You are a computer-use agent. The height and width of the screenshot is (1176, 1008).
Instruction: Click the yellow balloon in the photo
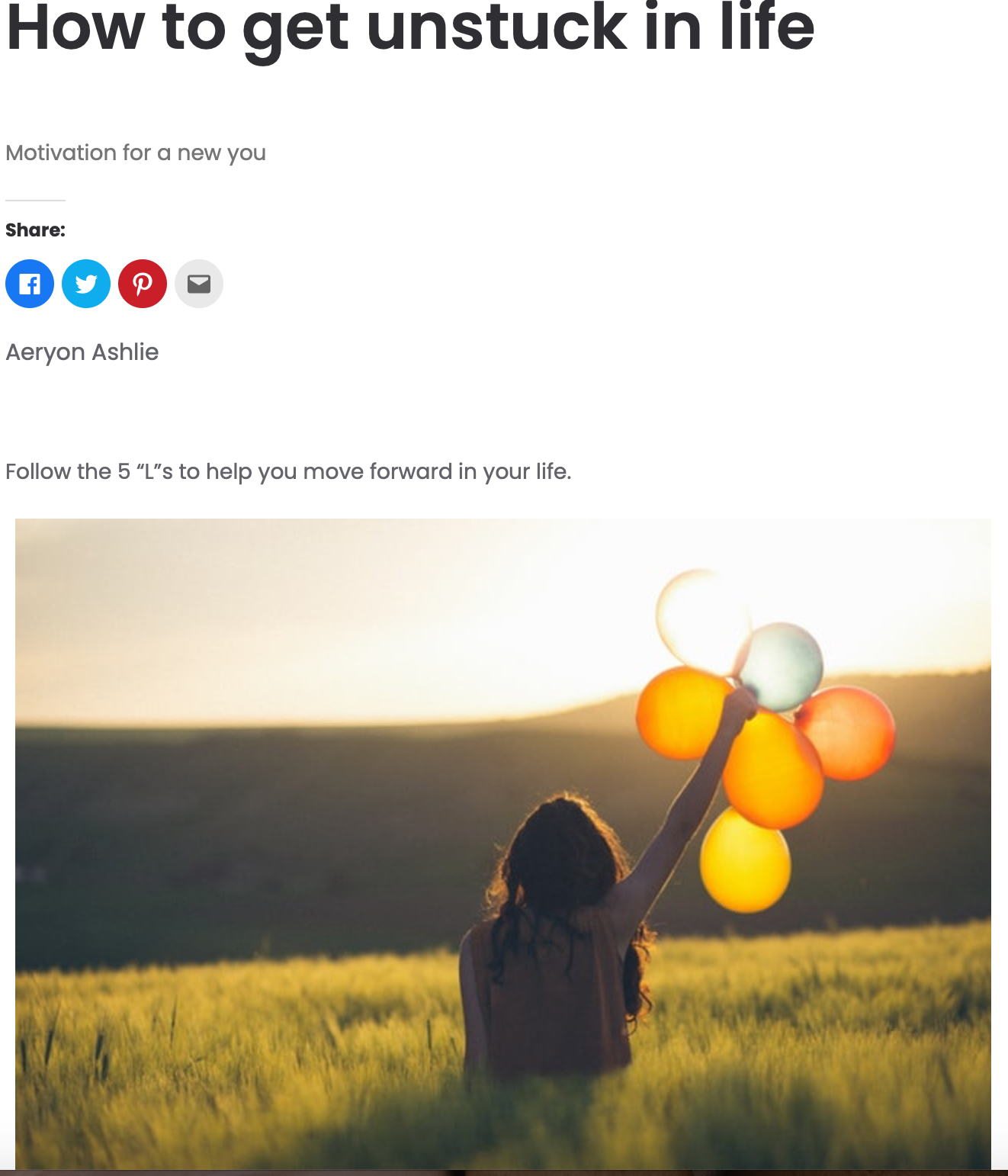pos(745,862)
